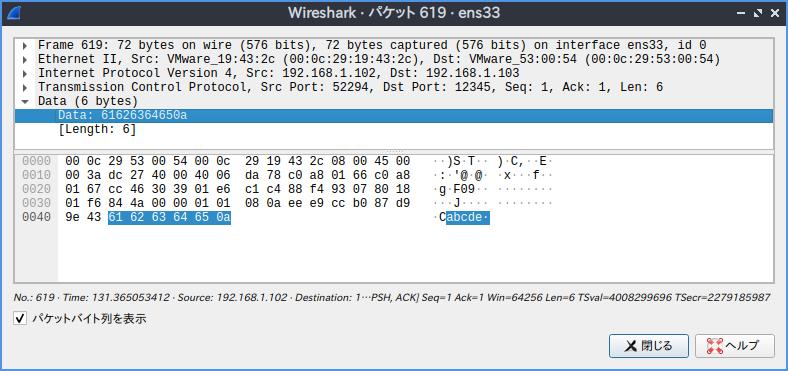
Task: Click highlighted hex bytes 61 62 63 64 65 0a
Action: click(169, 218)
